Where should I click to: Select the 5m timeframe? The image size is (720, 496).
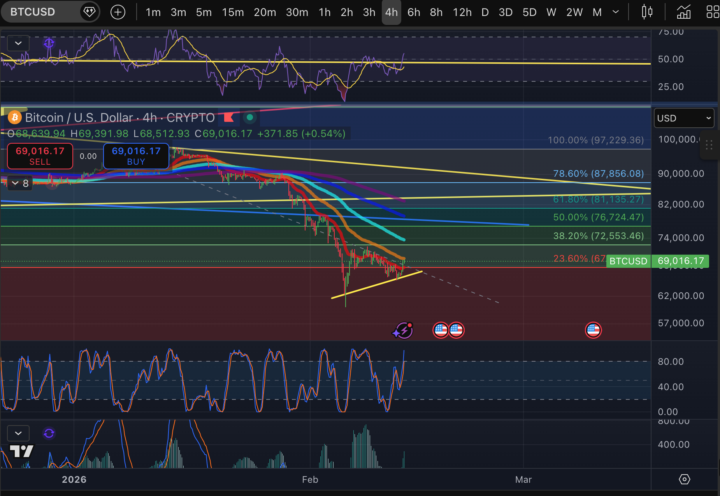203,12
